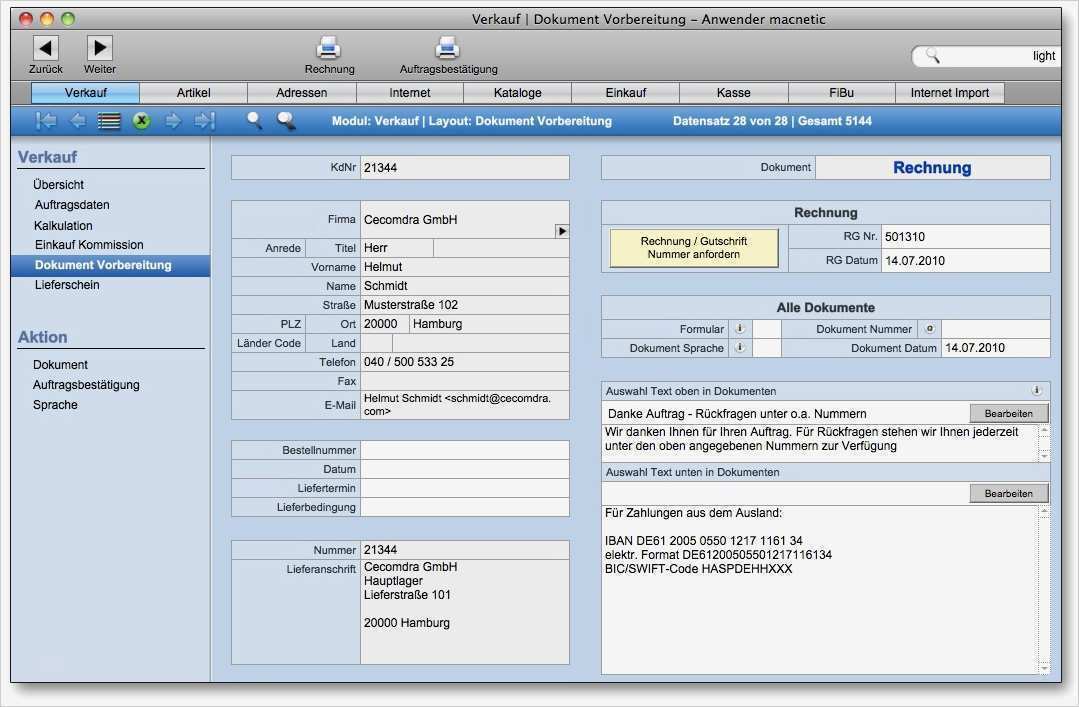Toggle info for Auswahl Text oben in Dokumenten
This screenshot has width=1079, height=707.
point(1037,391)
